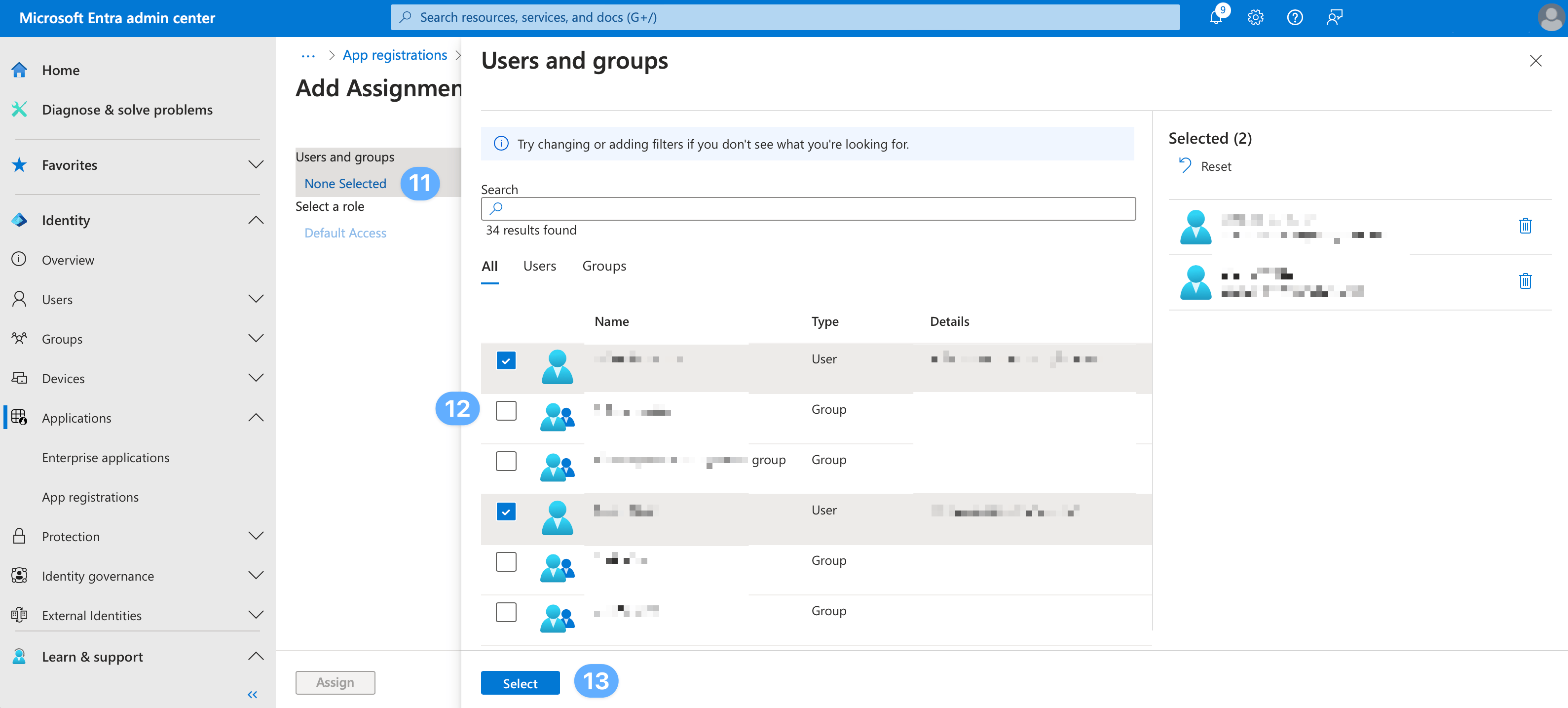Screen dimensions: 1568x708
Task: Click the Groups icon in sidebar
Action: click(19, 338)
